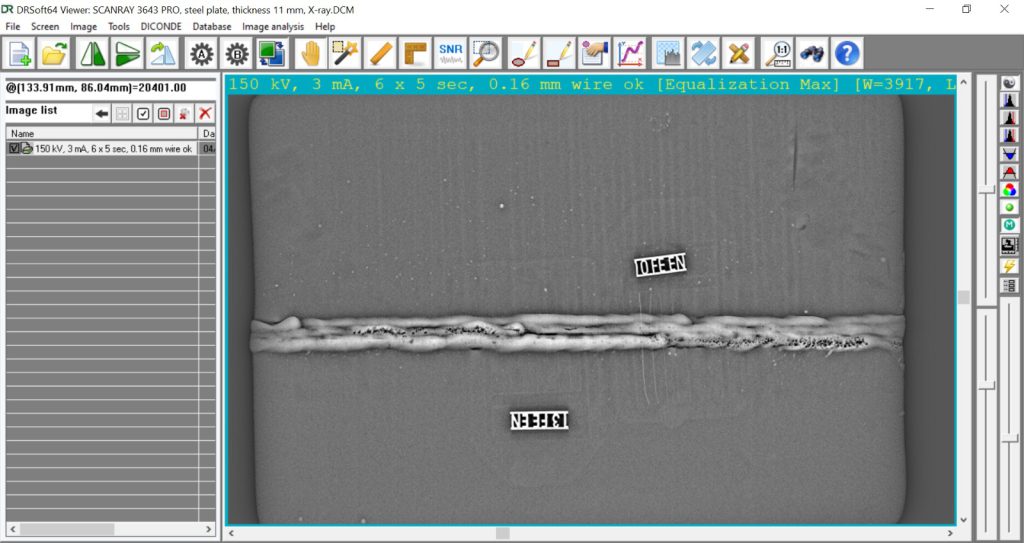
Task: Open the Image menu
Action: click(84, 27)
